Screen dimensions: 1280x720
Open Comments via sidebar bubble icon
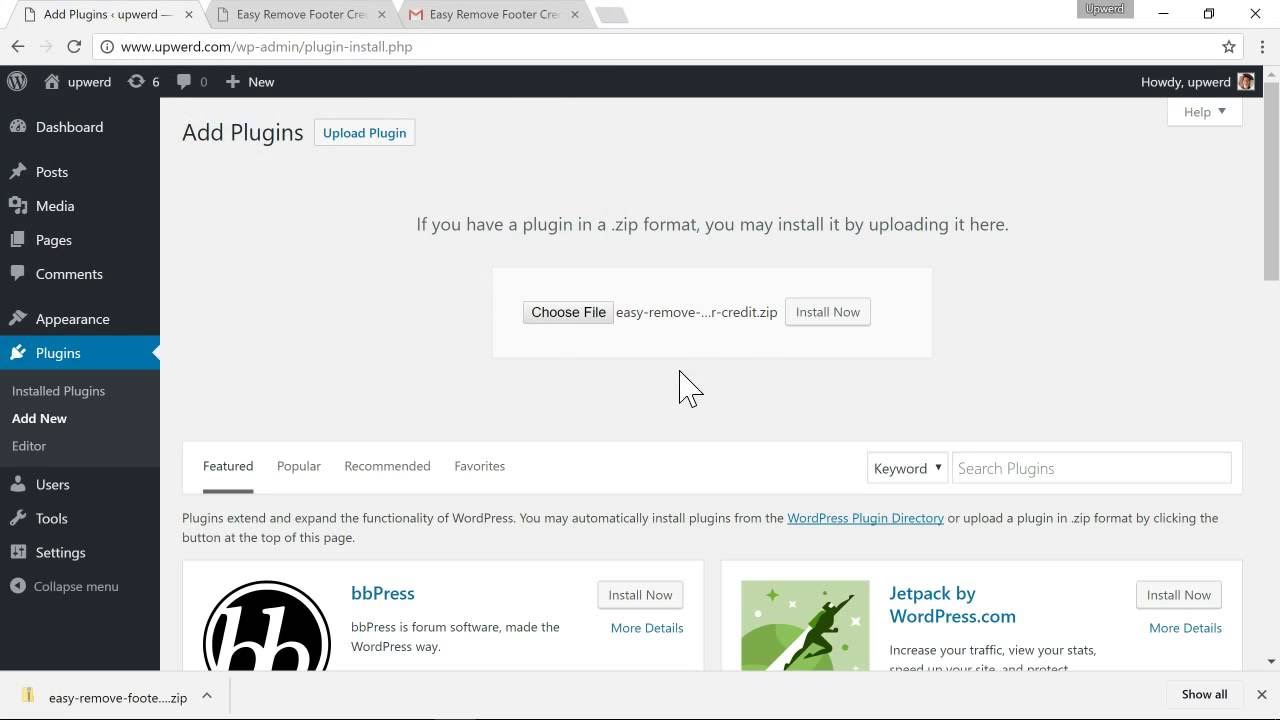coord(18,274)
